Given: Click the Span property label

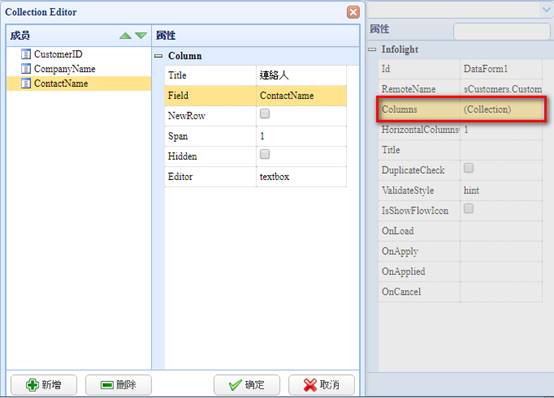Looking at the screenshot, I should click(178, 136).
